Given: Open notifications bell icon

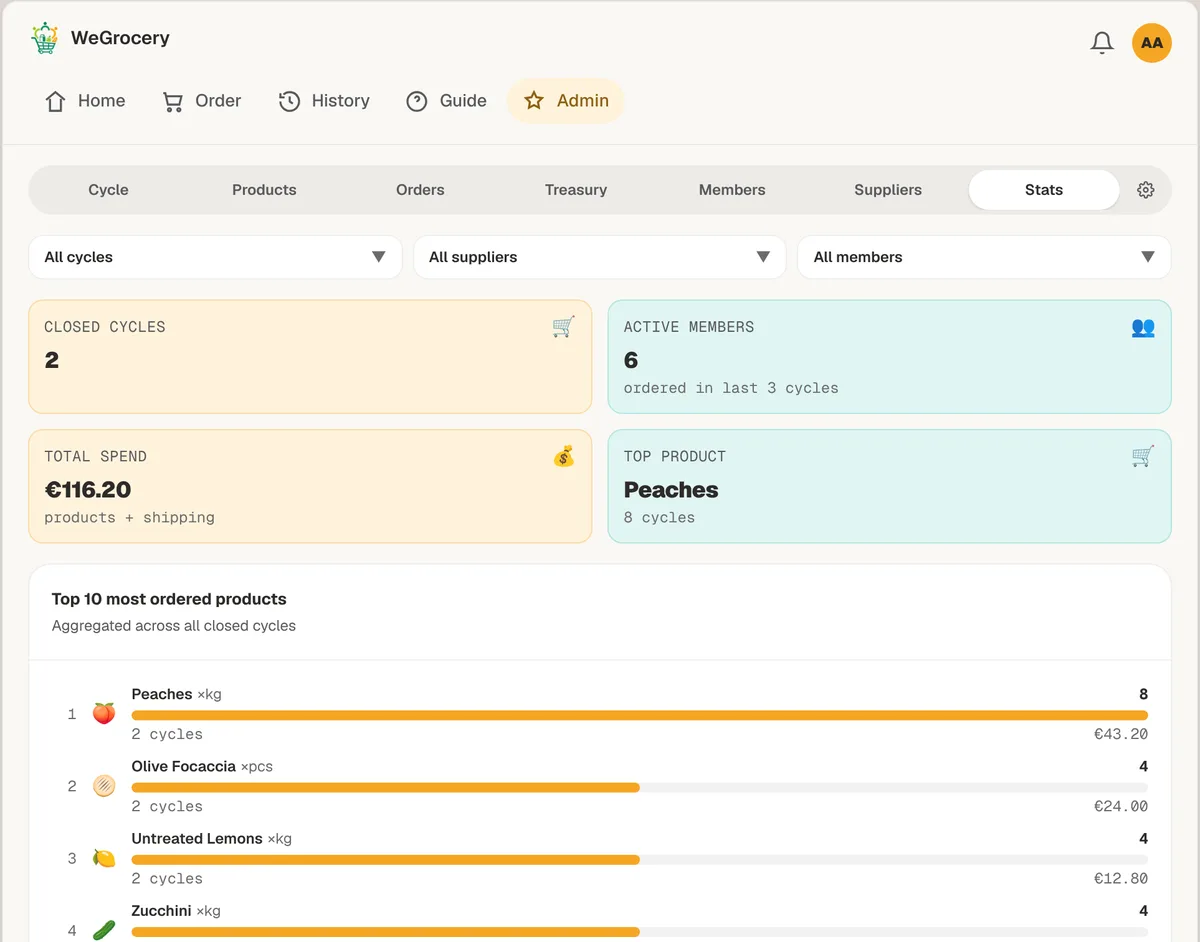Looking at the screenshot, I should click(1102, 43).
